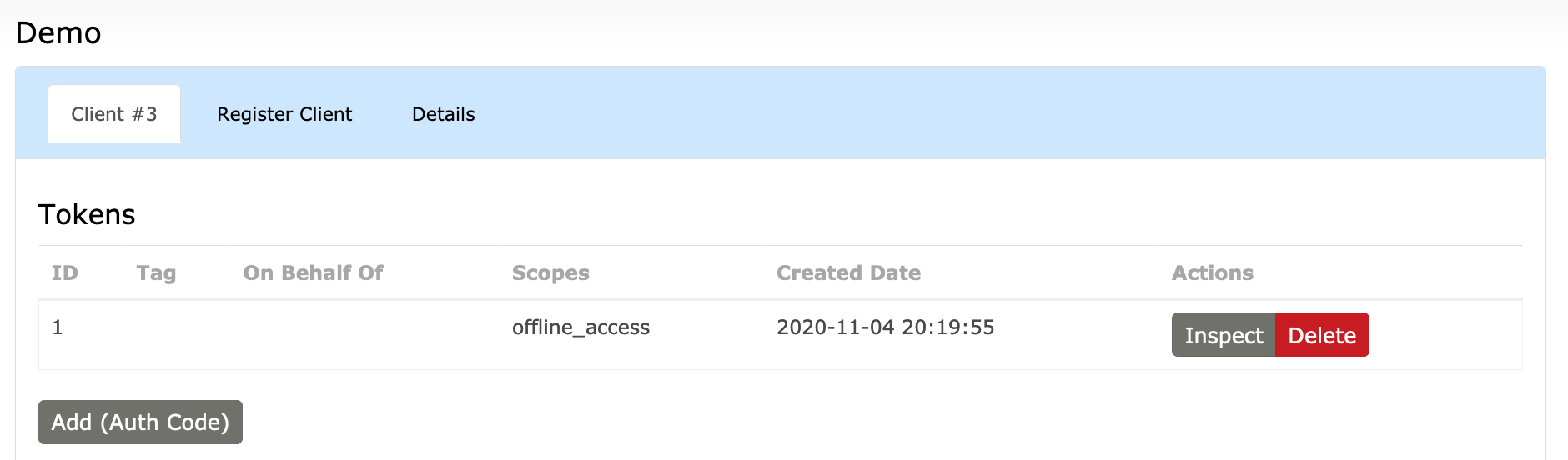Viewport: 1568px width, 460px height.
Task: Switch to the Client #3 tab
Action: pos(114,114)
